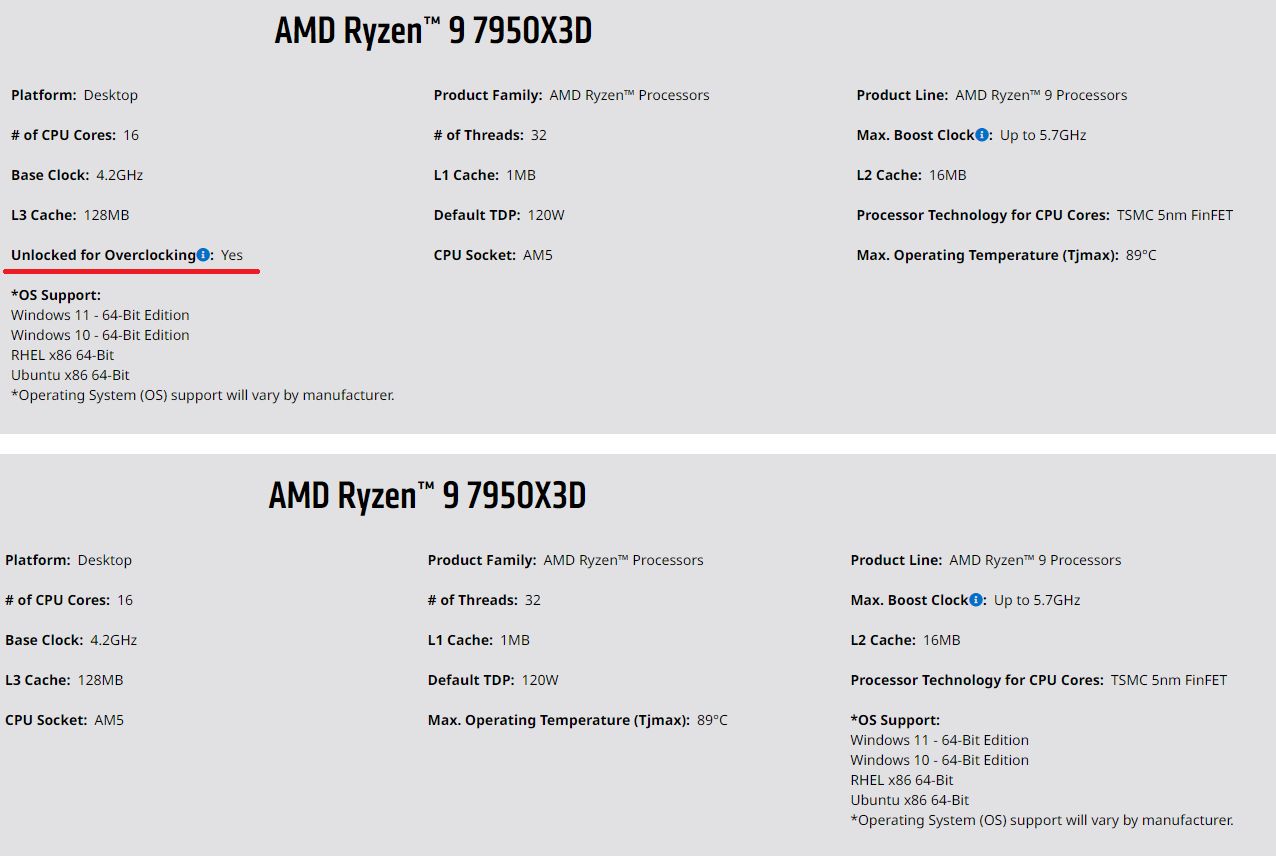Select '# of CPU Cores: 16' in lower spec sheet
This screenshot has height=856, width=1276.
point(69,600)
